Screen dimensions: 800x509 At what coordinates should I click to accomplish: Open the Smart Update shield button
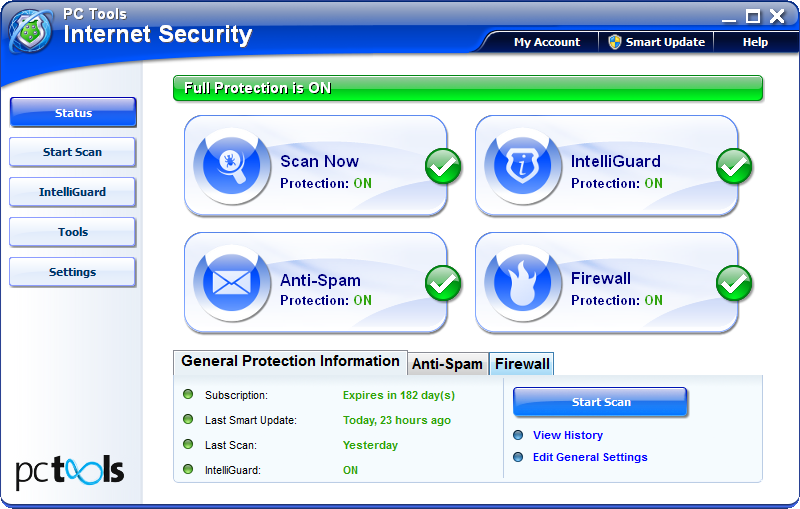click(655, 42)
